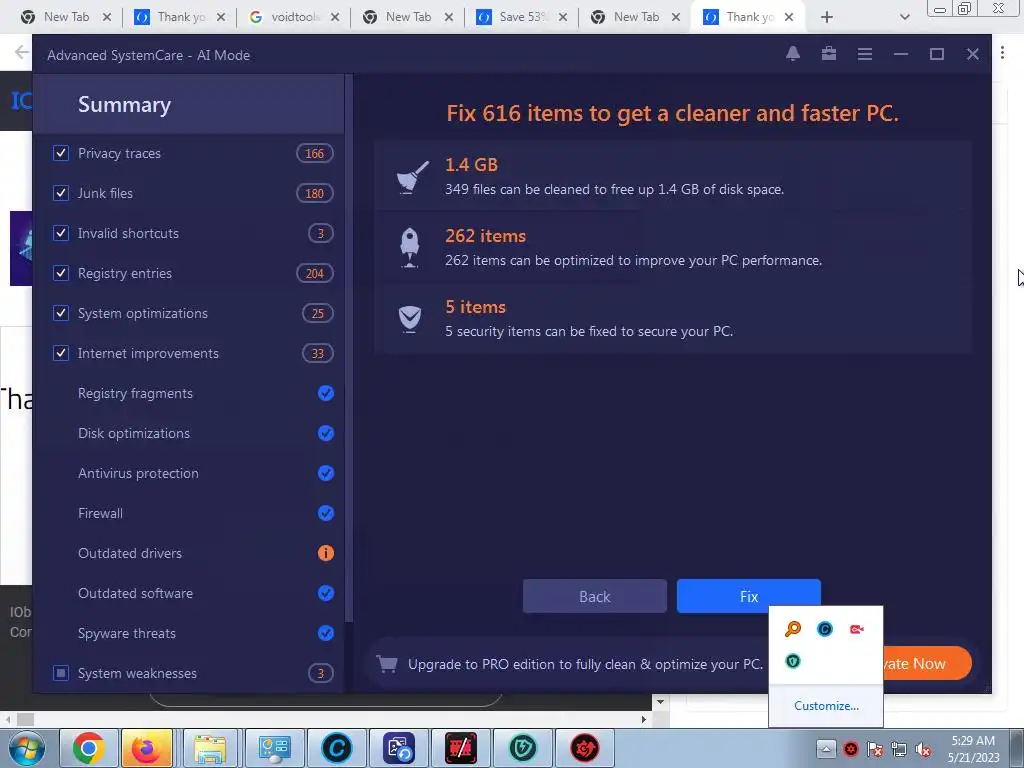Open the Chrome three-dot menu

[x=1002, y=52]
